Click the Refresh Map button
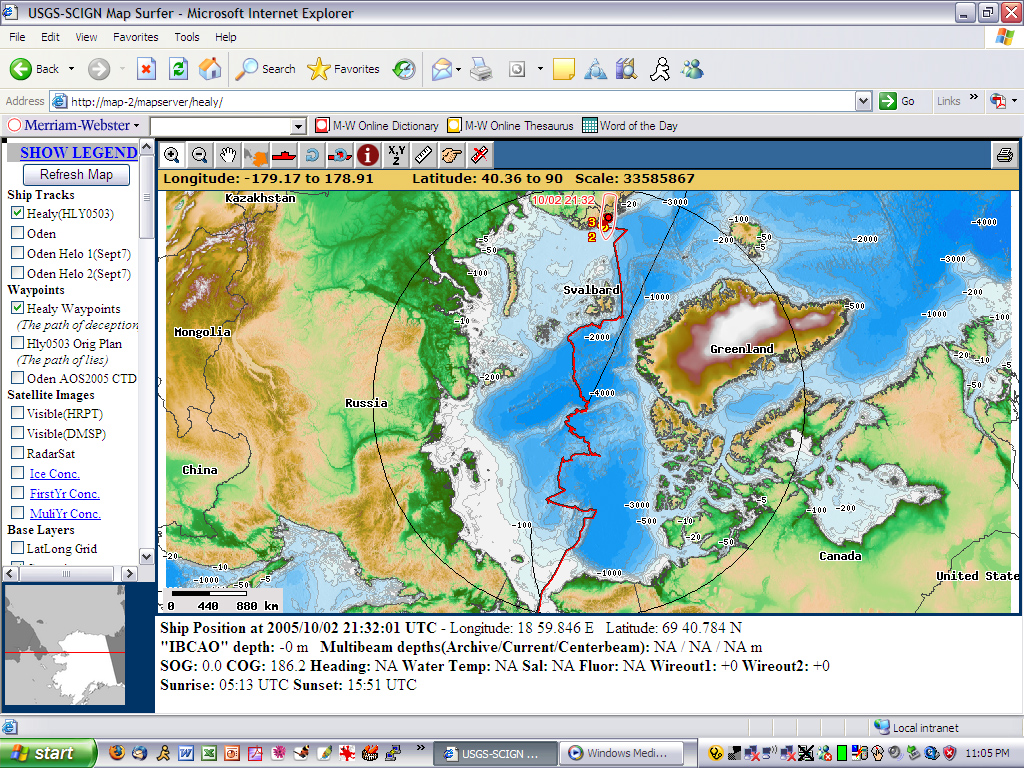 click(x=76, y=174)
